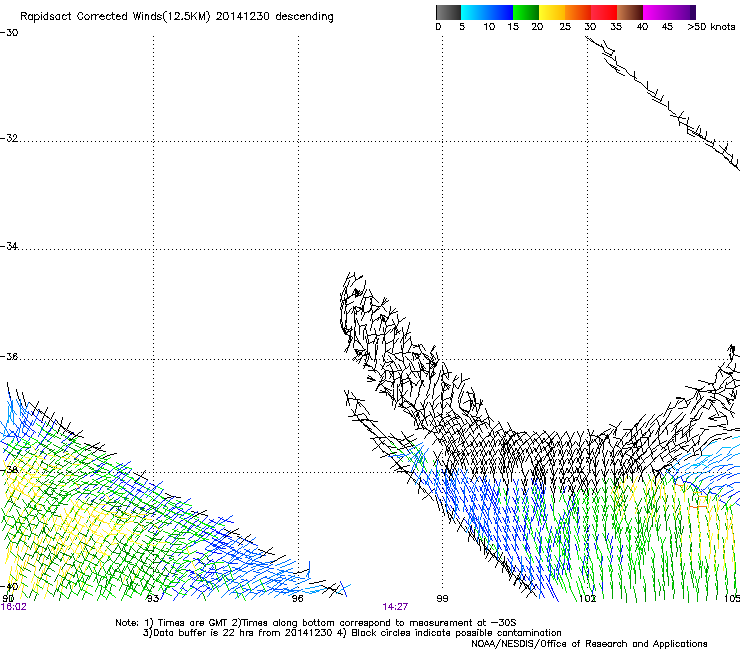The width and height of the screenshot is (740, 650).
Task: Click the latitude label -34
Action: coord(9,246)
